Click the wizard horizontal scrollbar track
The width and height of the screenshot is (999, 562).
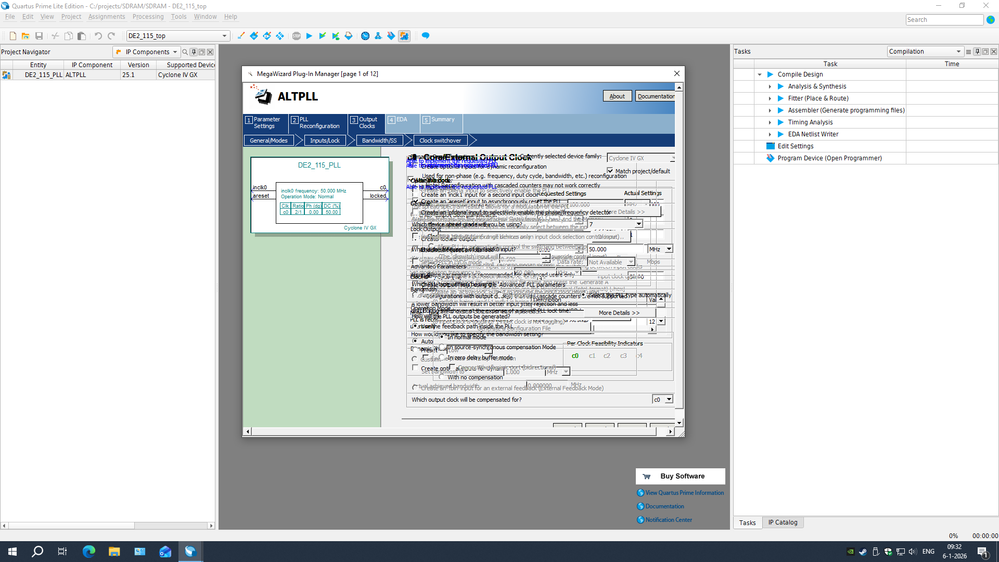(x=459, y=431)
